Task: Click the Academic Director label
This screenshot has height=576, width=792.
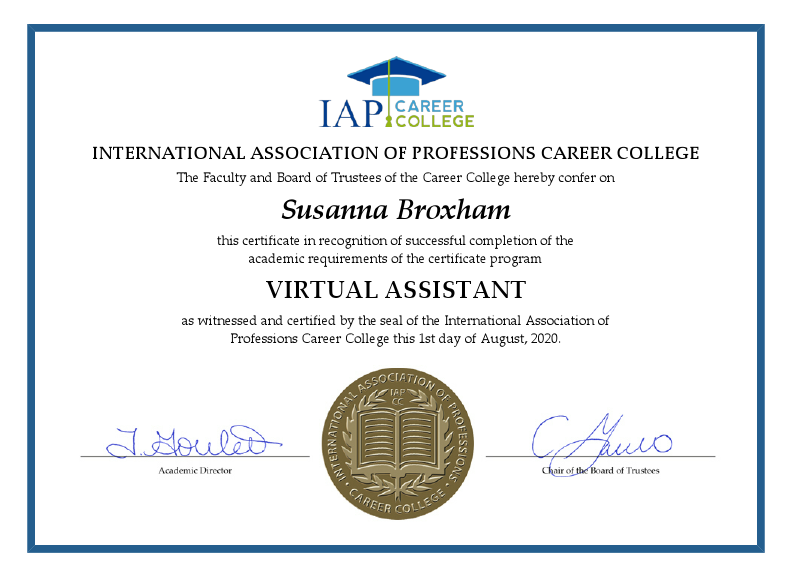Action: coord(195,470)
